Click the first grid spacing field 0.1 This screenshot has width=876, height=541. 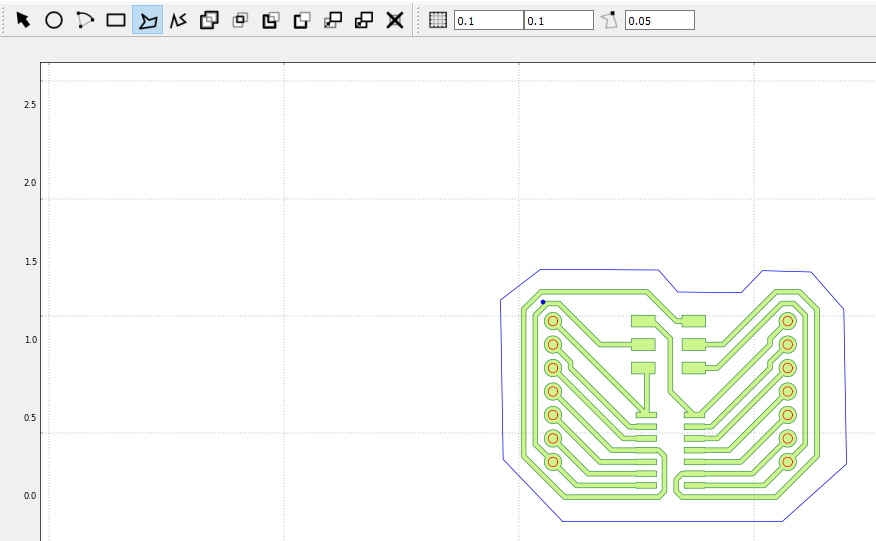click(489, 20)
